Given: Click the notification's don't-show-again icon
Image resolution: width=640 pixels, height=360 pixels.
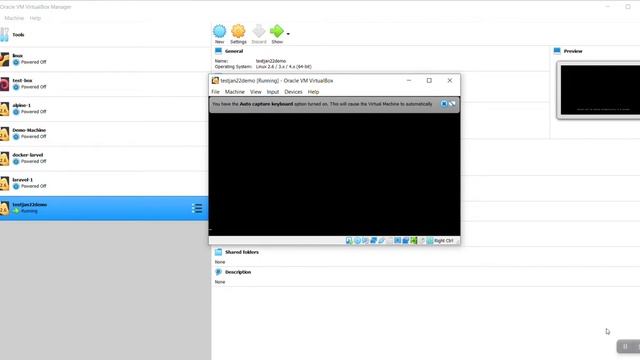Looking at the screenshot, I should [452, 104].
